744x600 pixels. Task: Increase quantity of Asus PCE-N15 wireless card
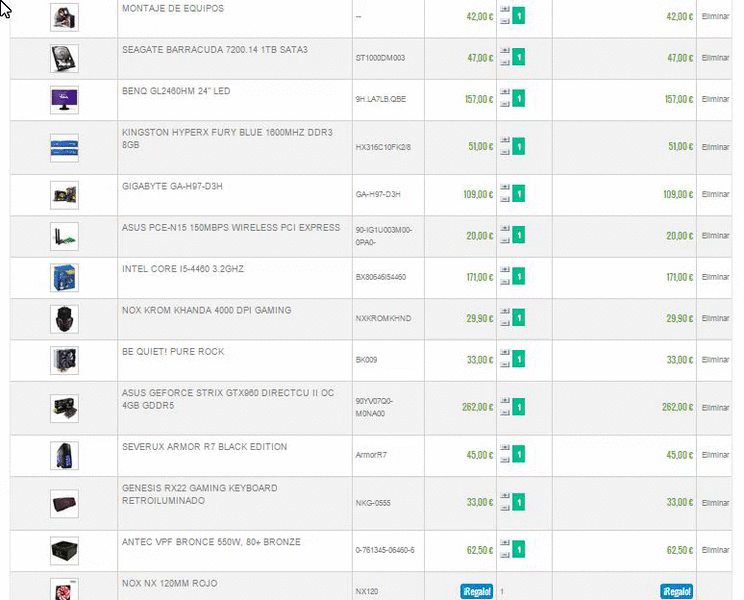(505, 229)
